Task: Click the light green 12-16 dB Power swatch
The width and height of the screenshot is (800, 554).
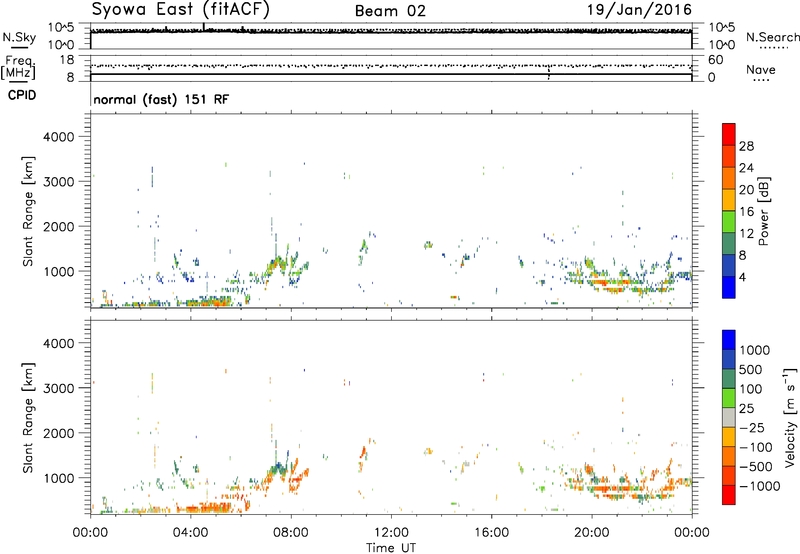Action: coord(729,222)
